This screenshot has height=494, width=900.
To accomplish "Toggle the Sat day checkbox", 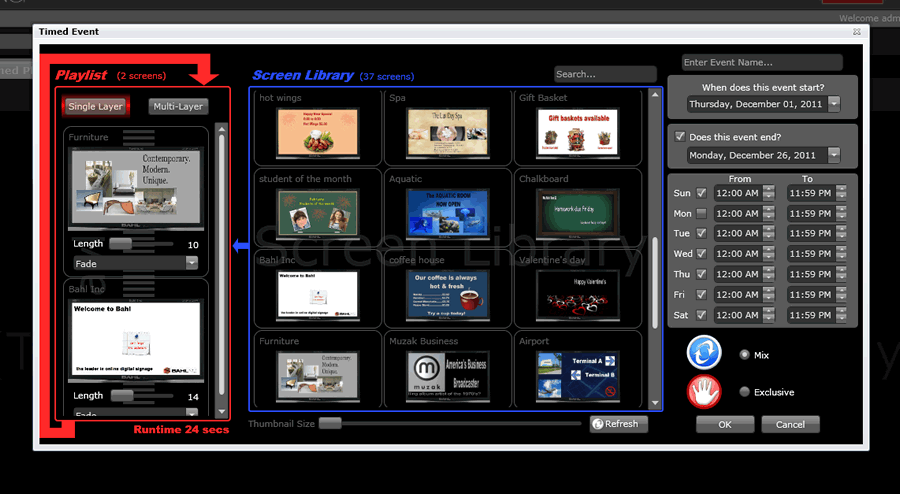I will tap(701, 315).
